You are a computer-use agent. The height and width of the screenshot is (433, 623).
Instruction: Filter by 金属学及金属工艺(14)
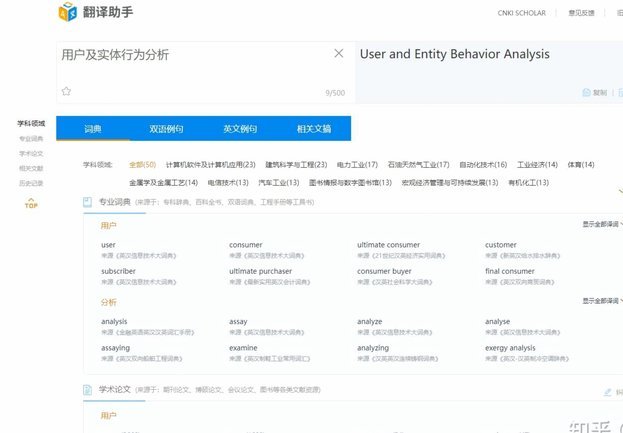click(163, 183)
